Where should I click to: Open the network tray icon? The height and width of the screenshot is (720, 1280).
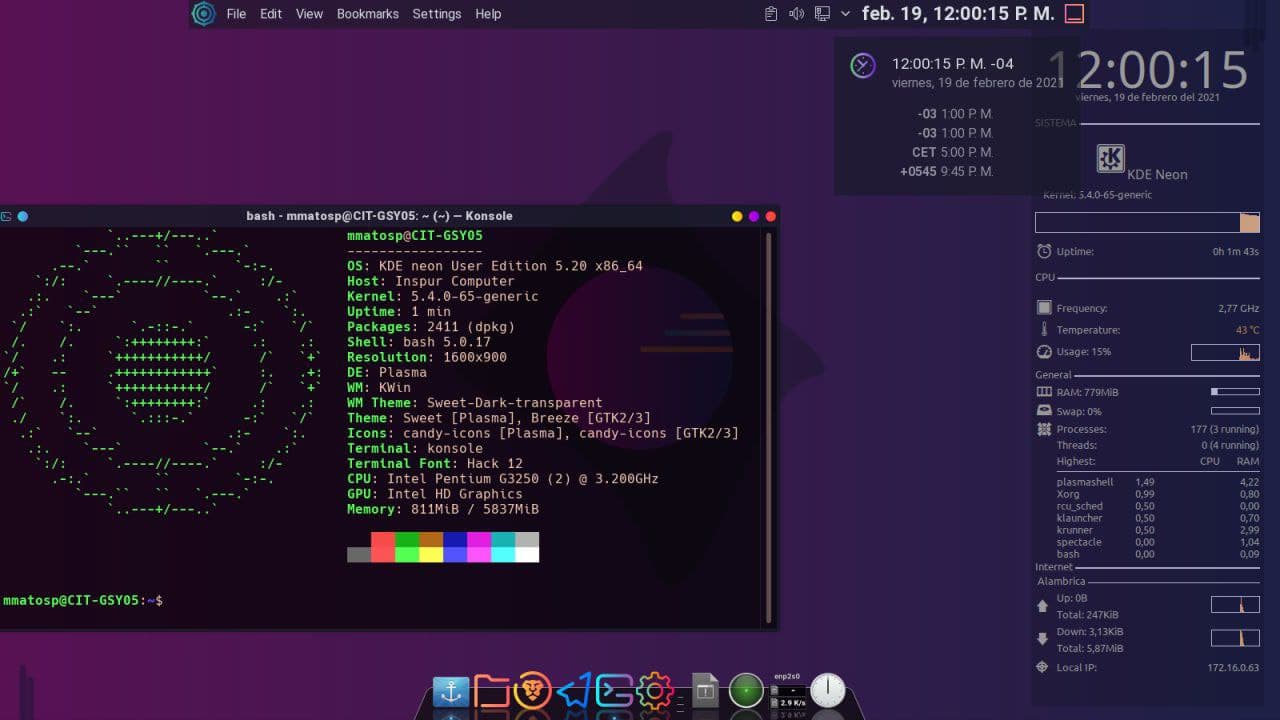point(823,14)
